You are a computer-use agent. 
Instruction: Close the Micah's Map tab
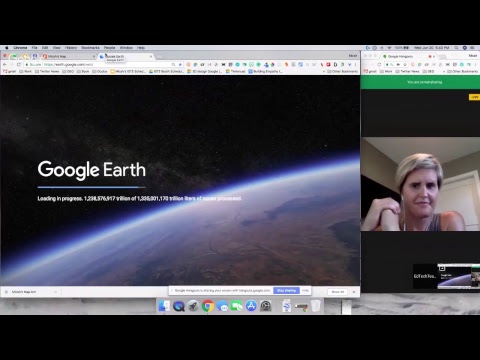click(93, 56)
